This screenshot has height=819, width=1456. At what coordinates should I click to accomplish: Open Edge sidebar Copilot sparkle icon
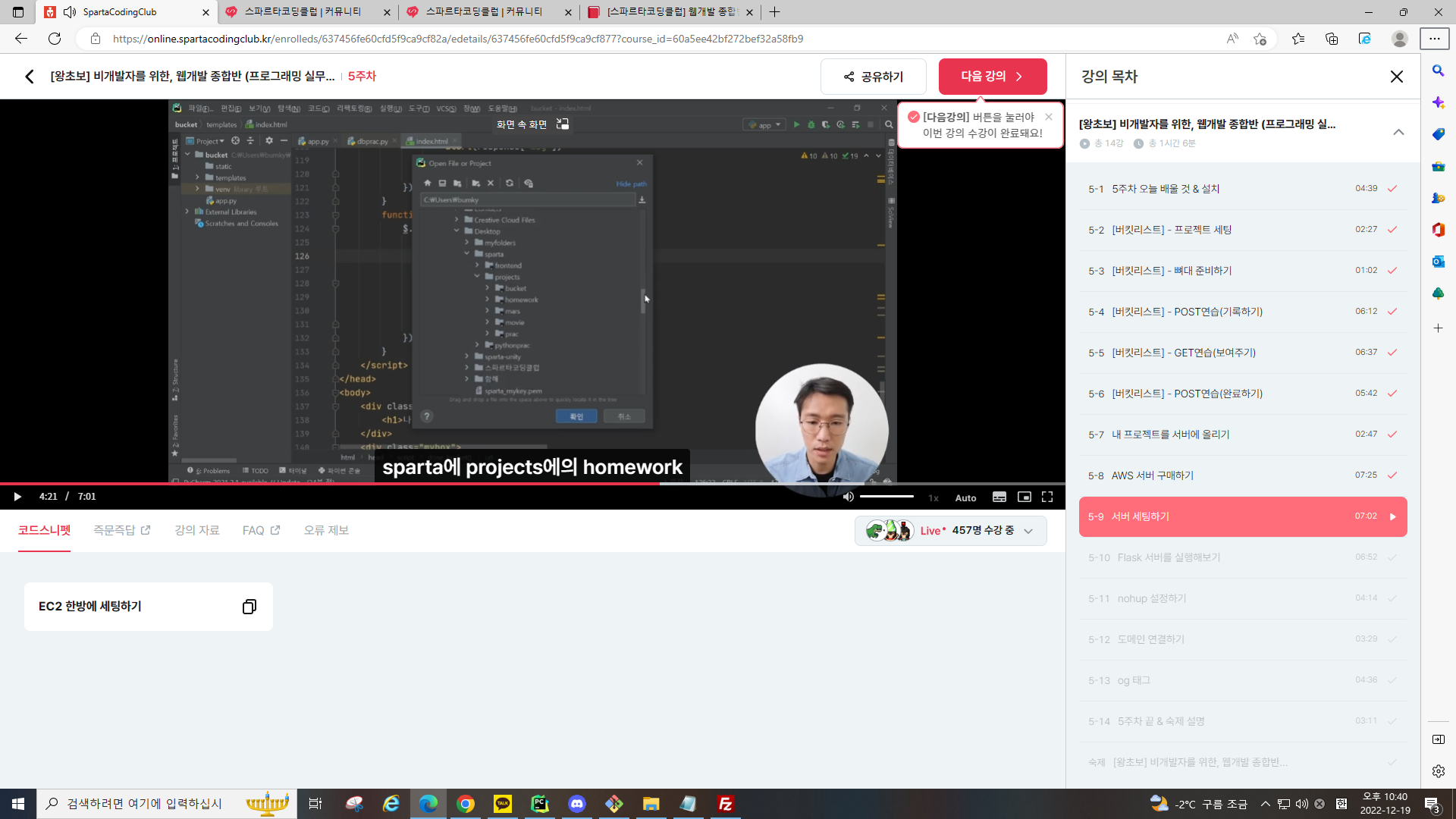(1438, 102)
